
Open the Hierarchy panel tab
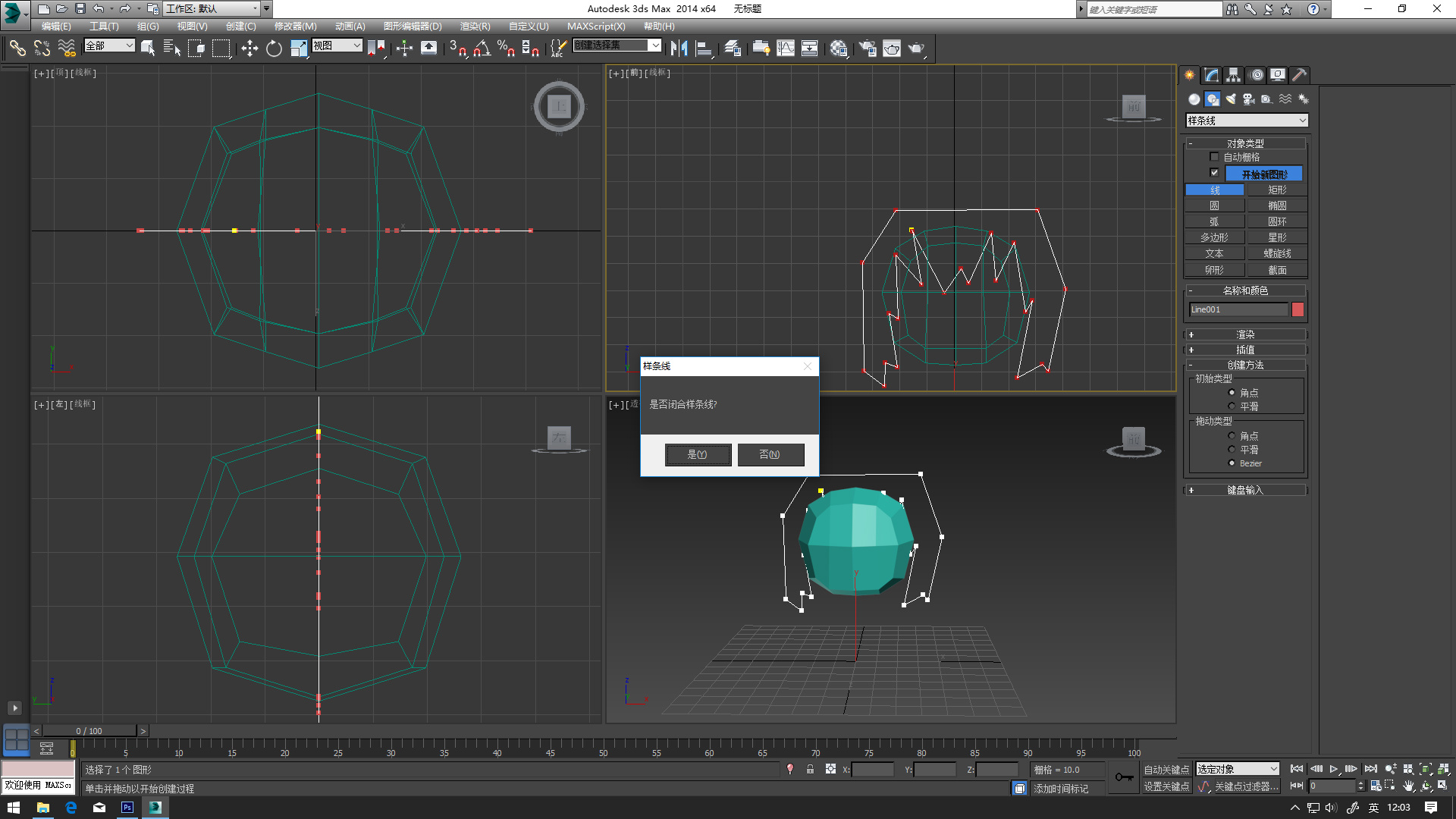[x=1234, y=74]
